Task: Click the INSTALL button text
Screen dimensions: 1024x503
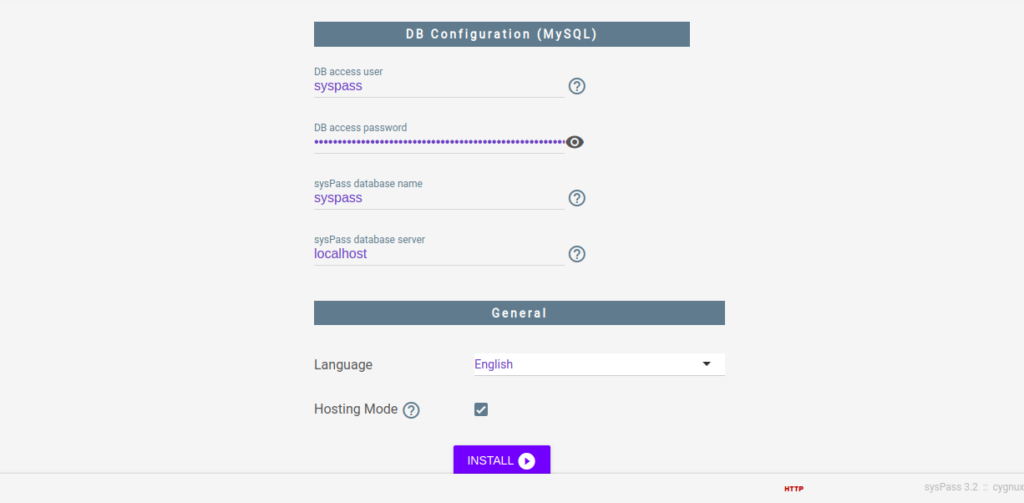Action: (x=490, y=461)
